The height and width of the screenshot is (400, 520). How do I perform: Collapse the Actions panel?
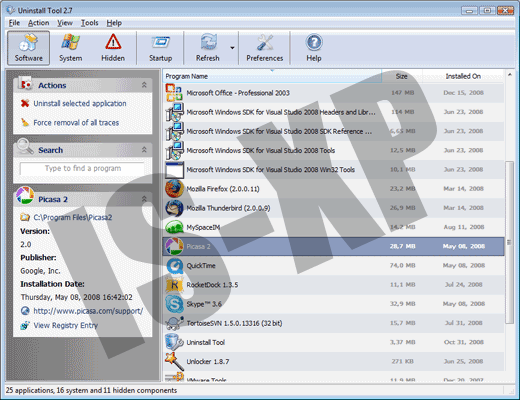click(144, 85)
